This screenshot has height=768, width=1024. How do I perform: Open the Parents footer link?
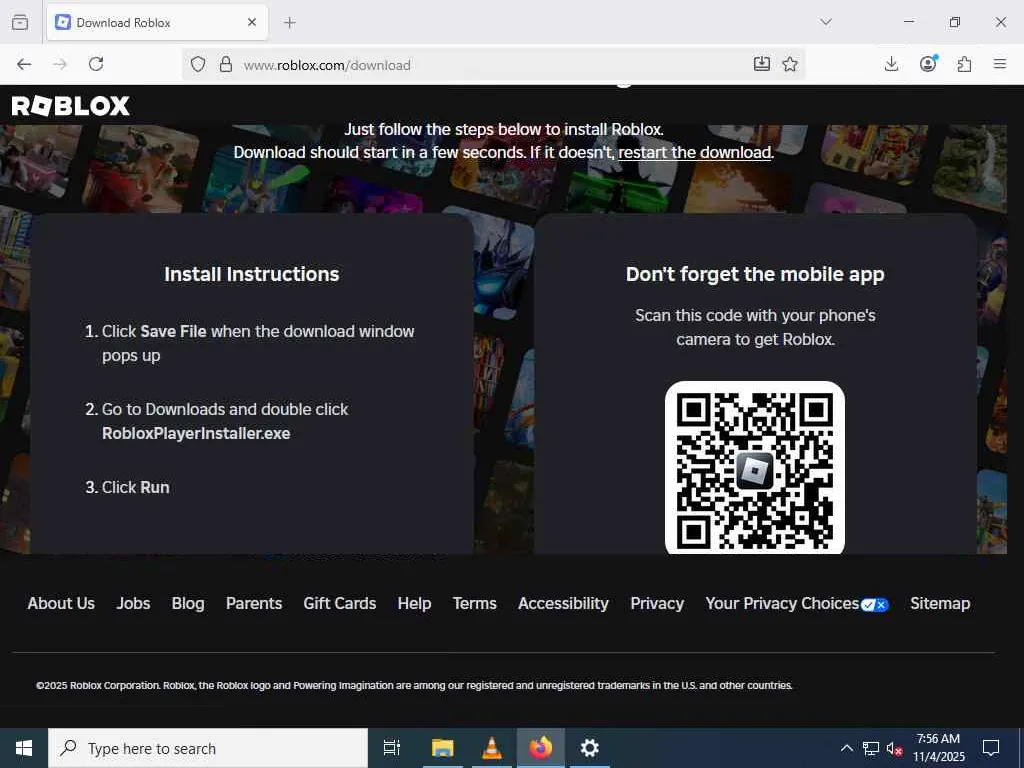(254, 603)
